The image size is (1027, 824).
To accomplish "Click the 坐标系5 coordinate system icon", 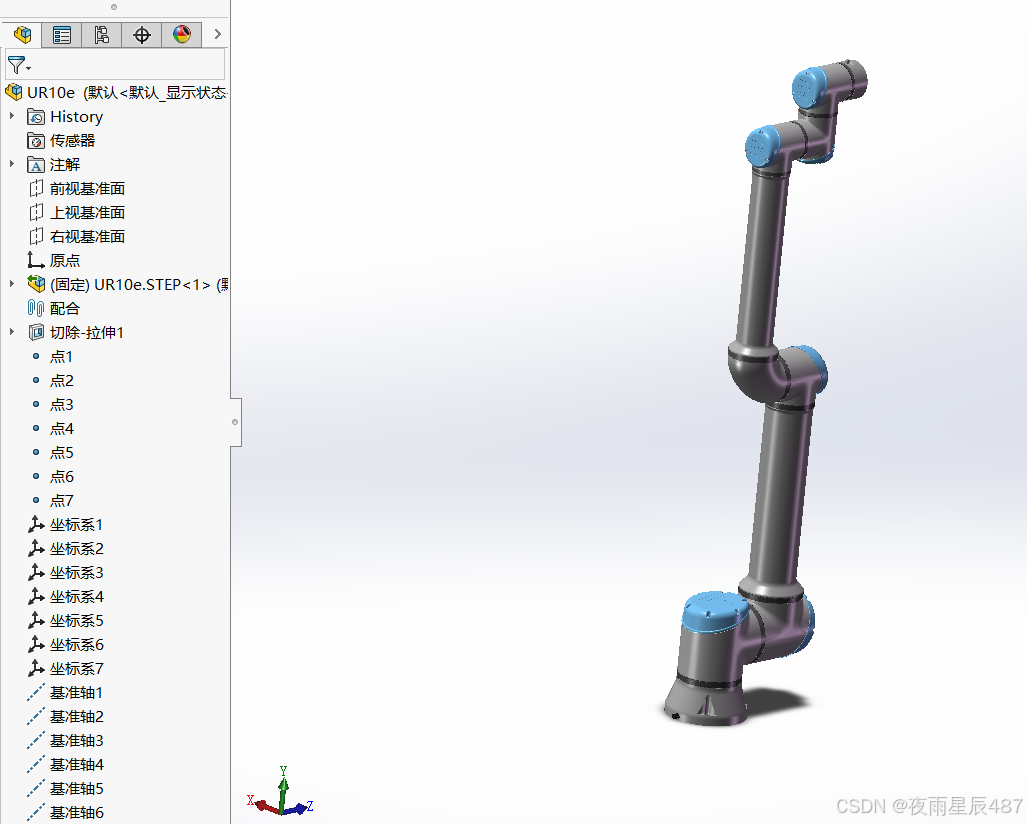I will click(x=36, y=620).
